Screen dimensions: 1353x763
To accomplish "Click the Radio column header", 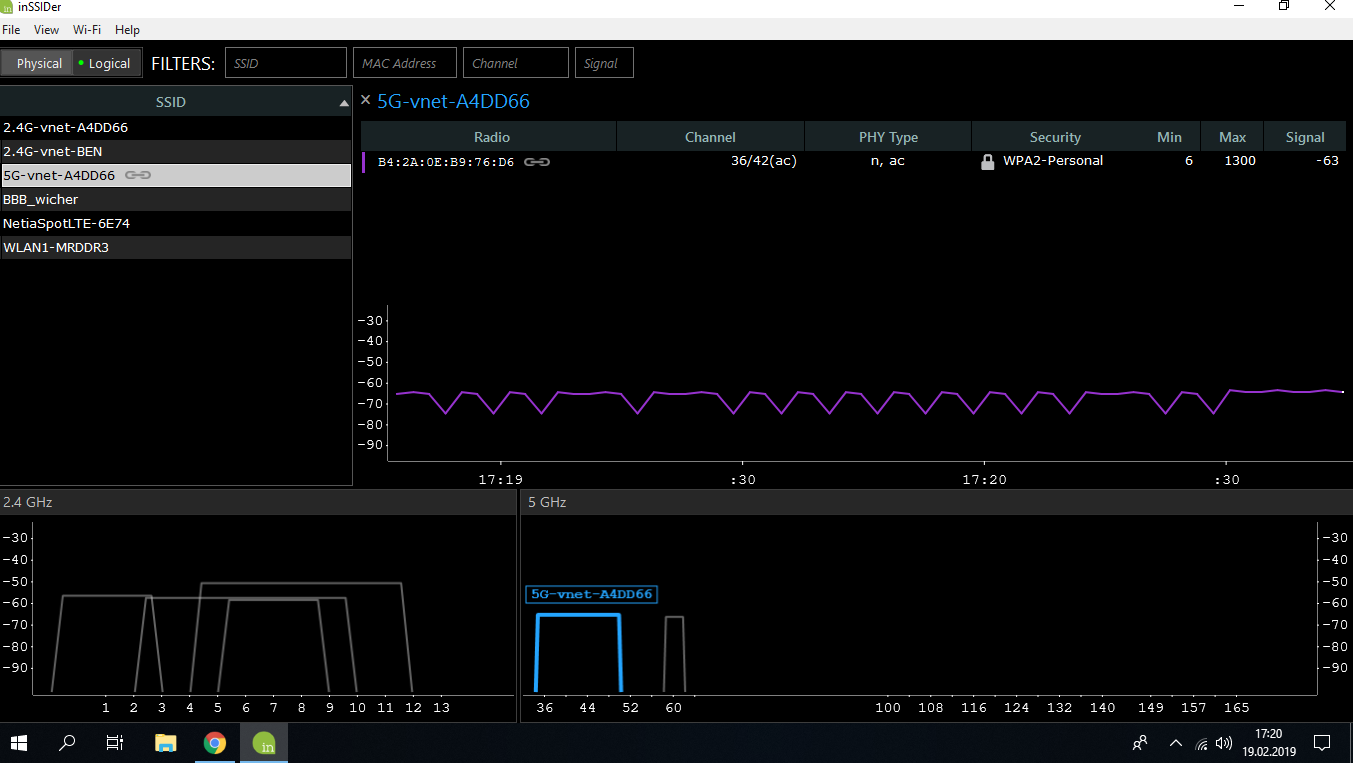I will (491, 137).
